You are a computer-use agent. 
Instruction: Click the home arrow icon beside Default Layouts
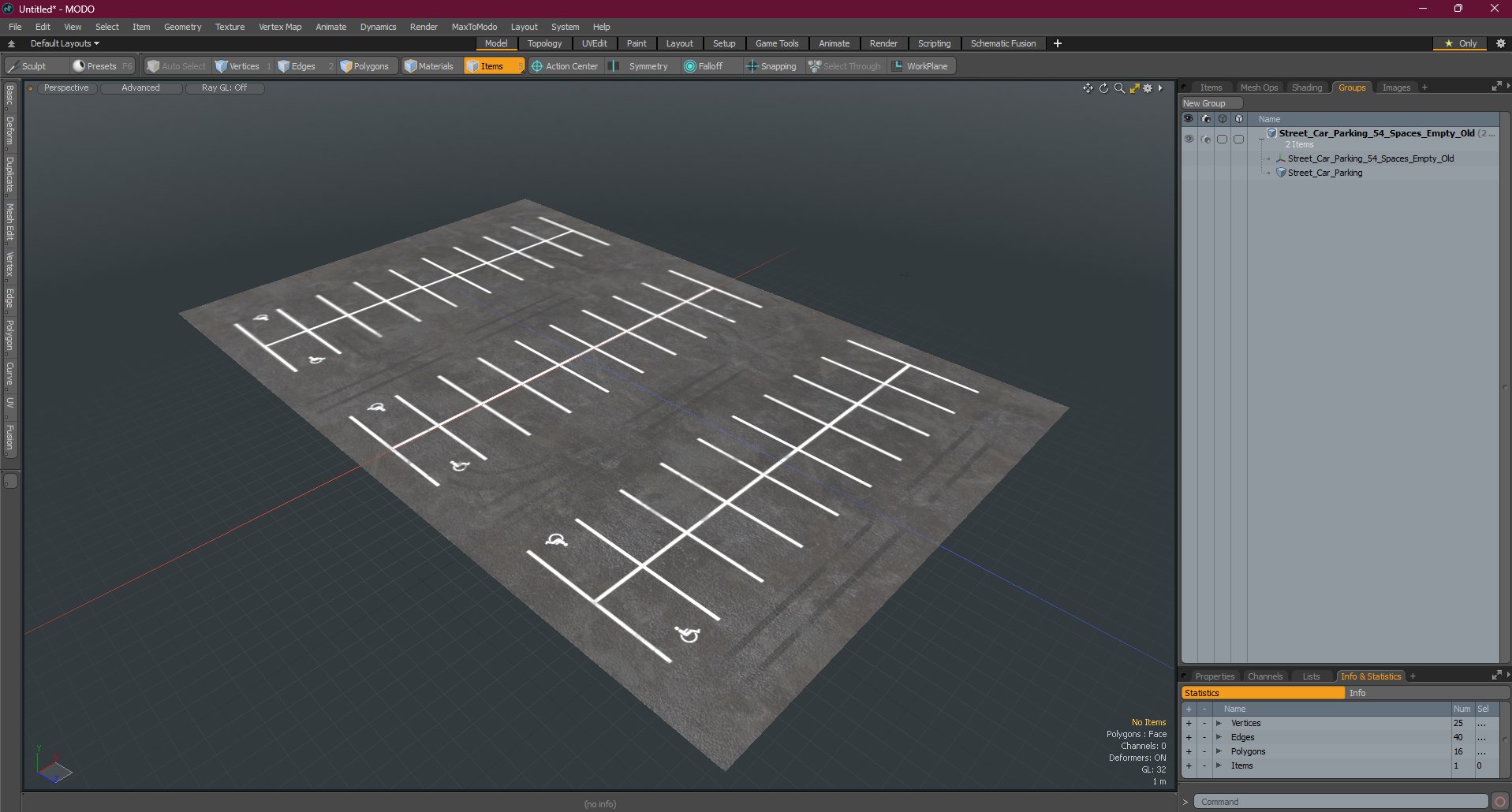point(11,43)
